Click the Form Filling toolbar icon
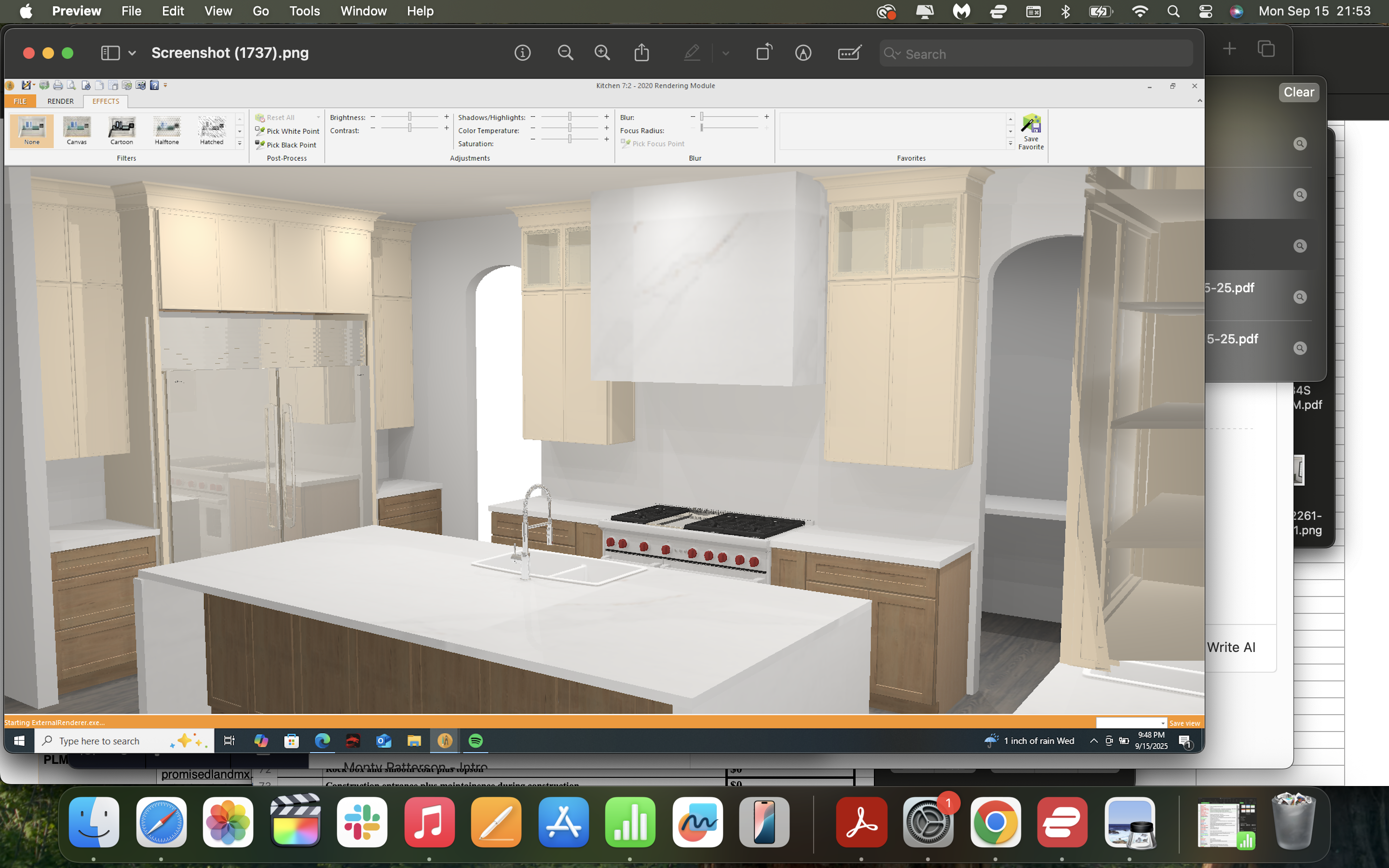1389x868 pixels. [x=848, y=54]
